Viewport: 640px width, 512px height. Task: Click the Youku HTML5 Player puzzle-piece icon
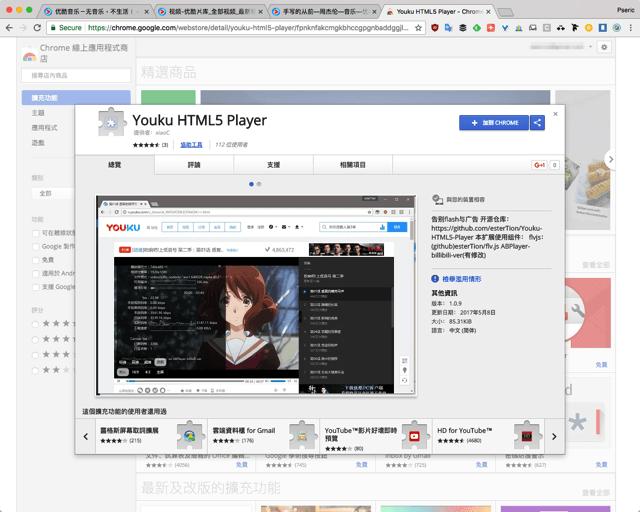(x=111, y=122)
